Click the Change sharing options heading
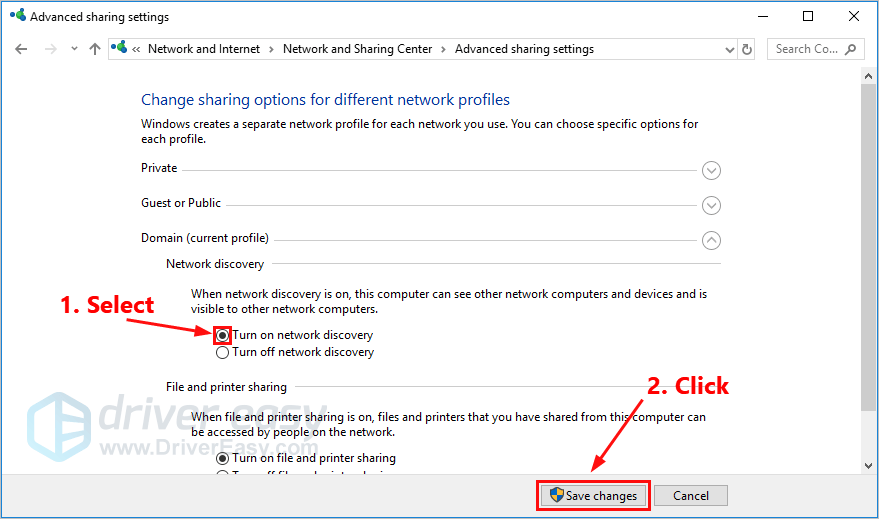The image size is (879, 519). pyautogui.click(x=325, y=100)
